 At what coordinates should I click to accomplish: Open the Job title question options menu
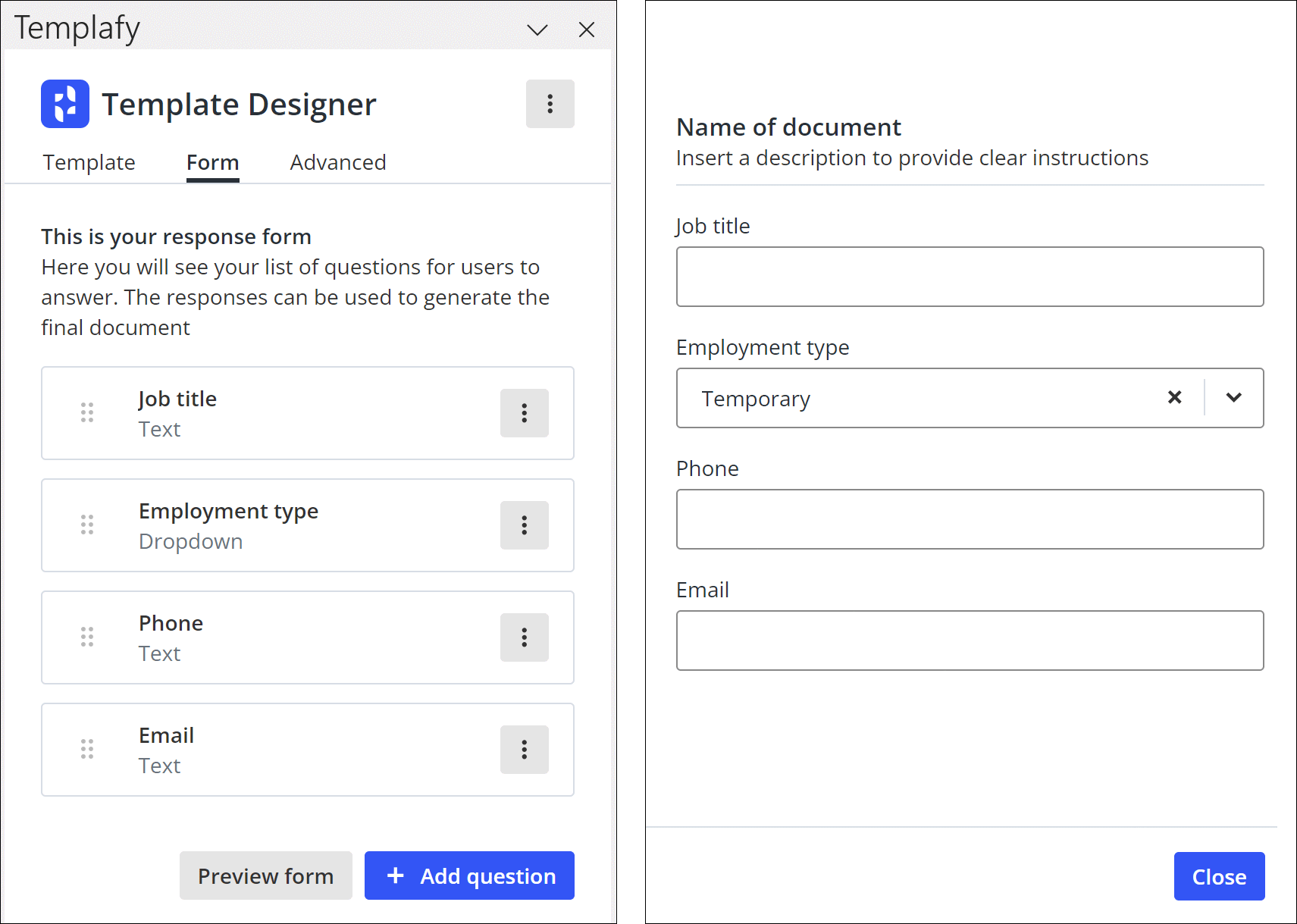tap(524, 413)
